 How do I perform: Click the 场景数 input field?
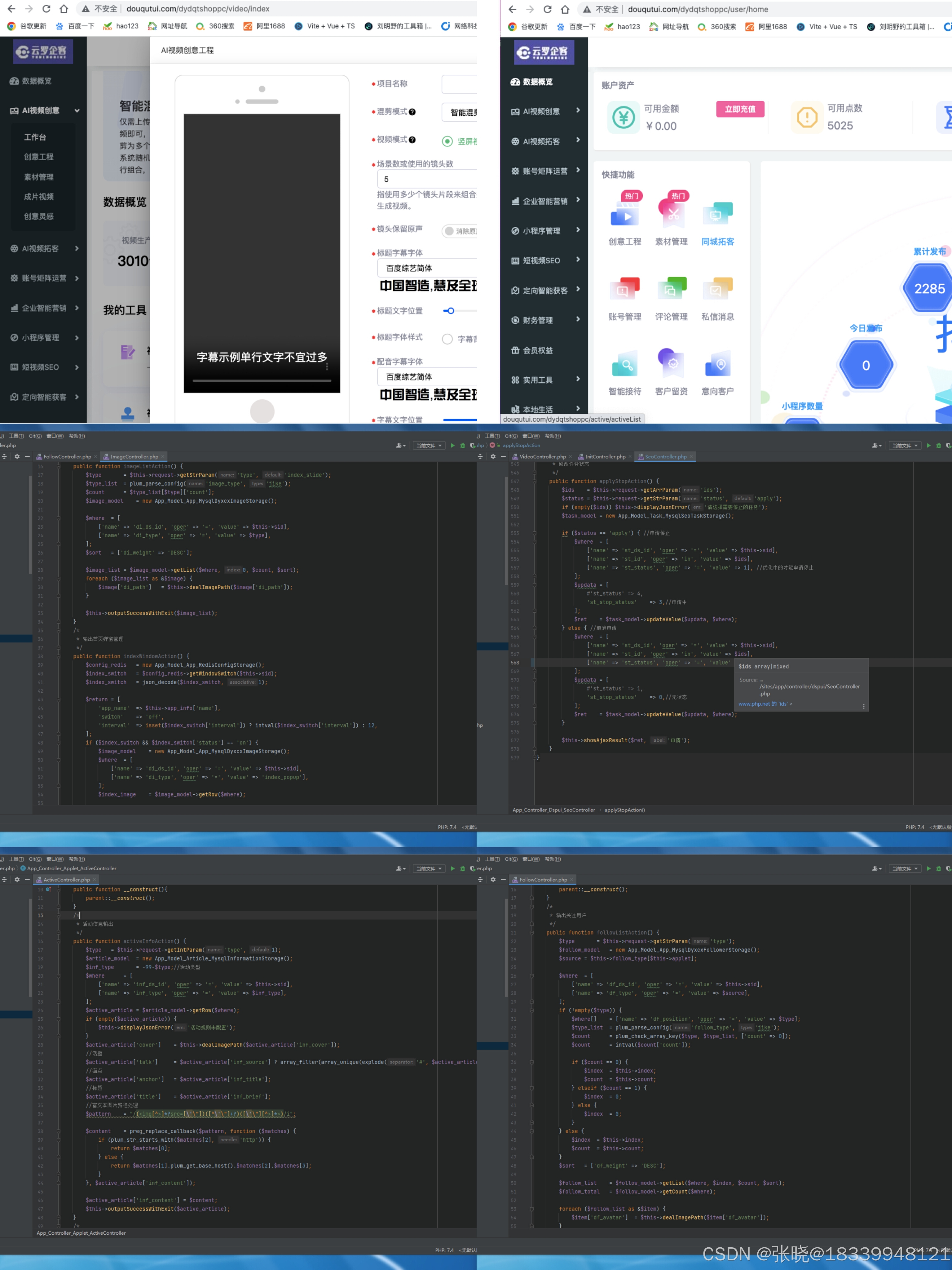point(428,179)
